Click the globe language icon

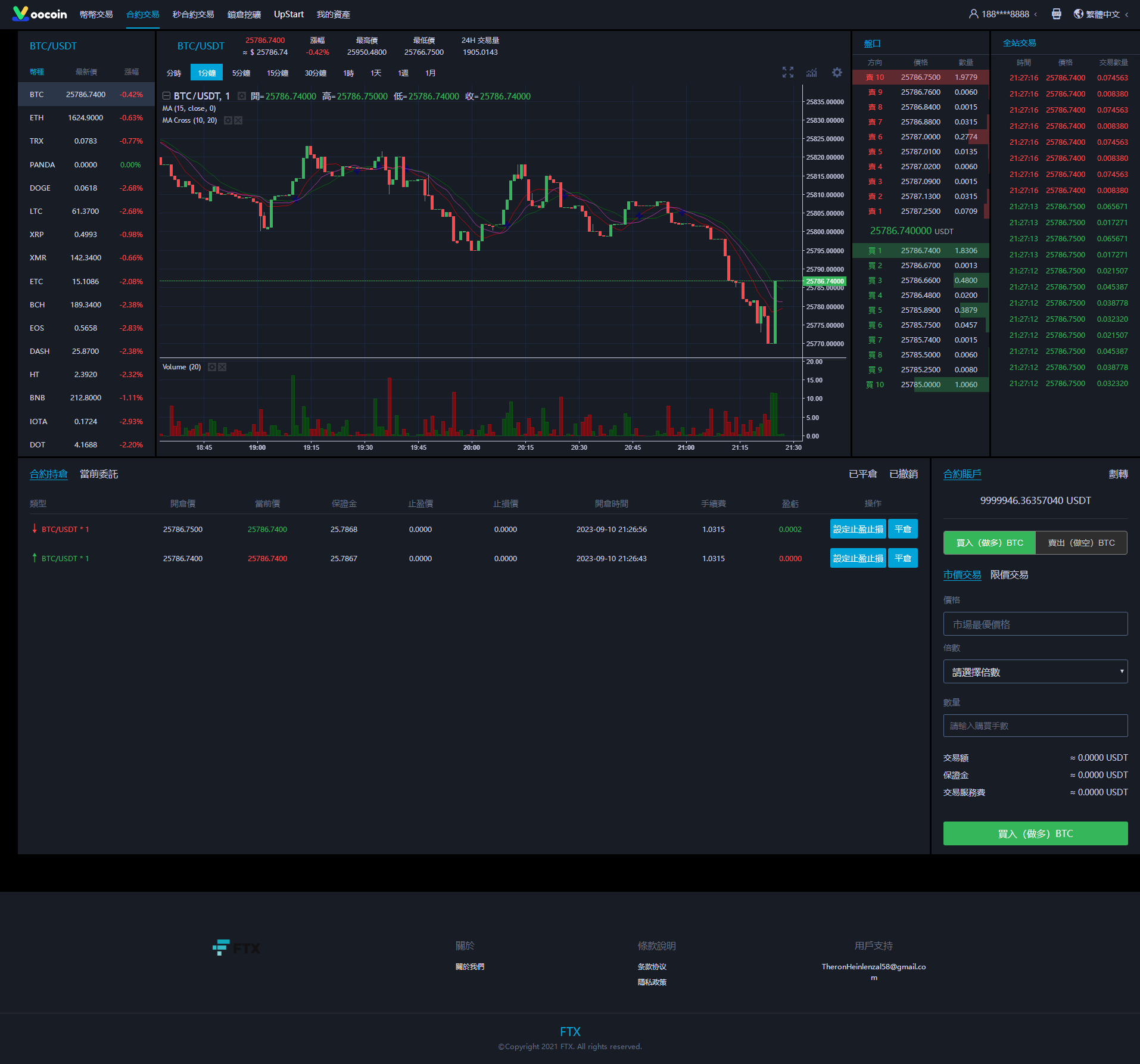(x=1079, y=14)
